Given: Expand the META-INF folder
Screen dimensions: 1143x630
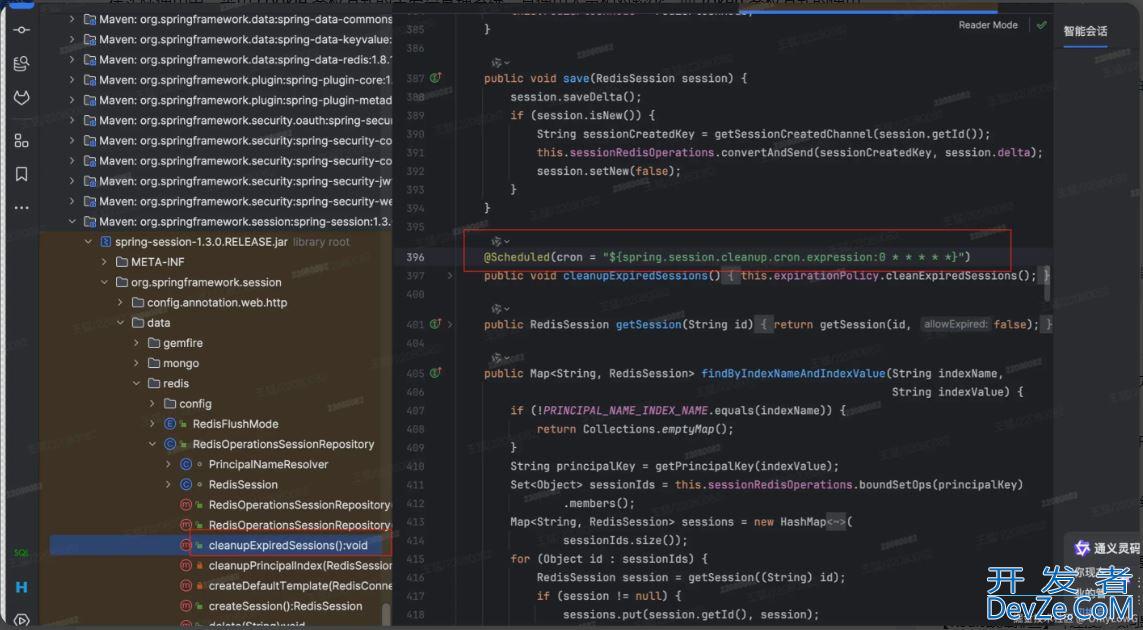Looking at the screenshot, I should click(x=104, y=262).
